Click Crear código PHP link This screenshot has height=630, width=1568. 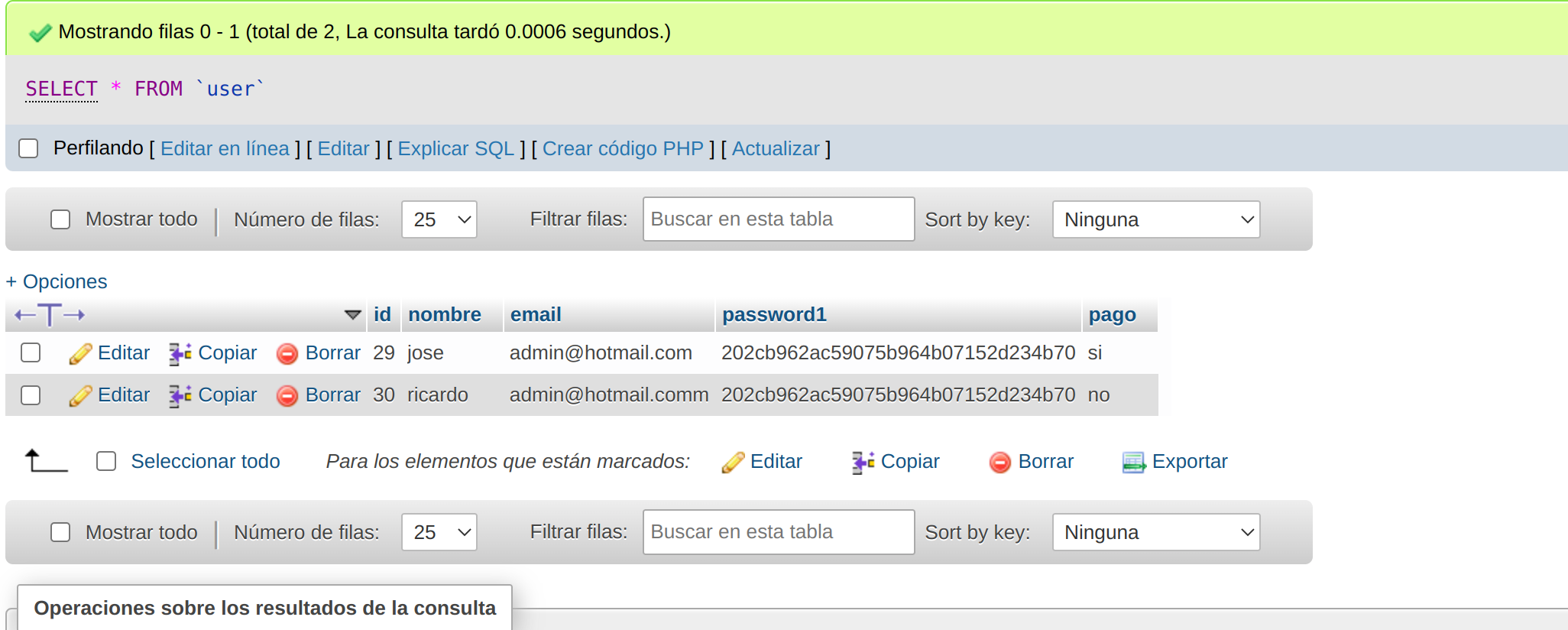coord(623,148)
